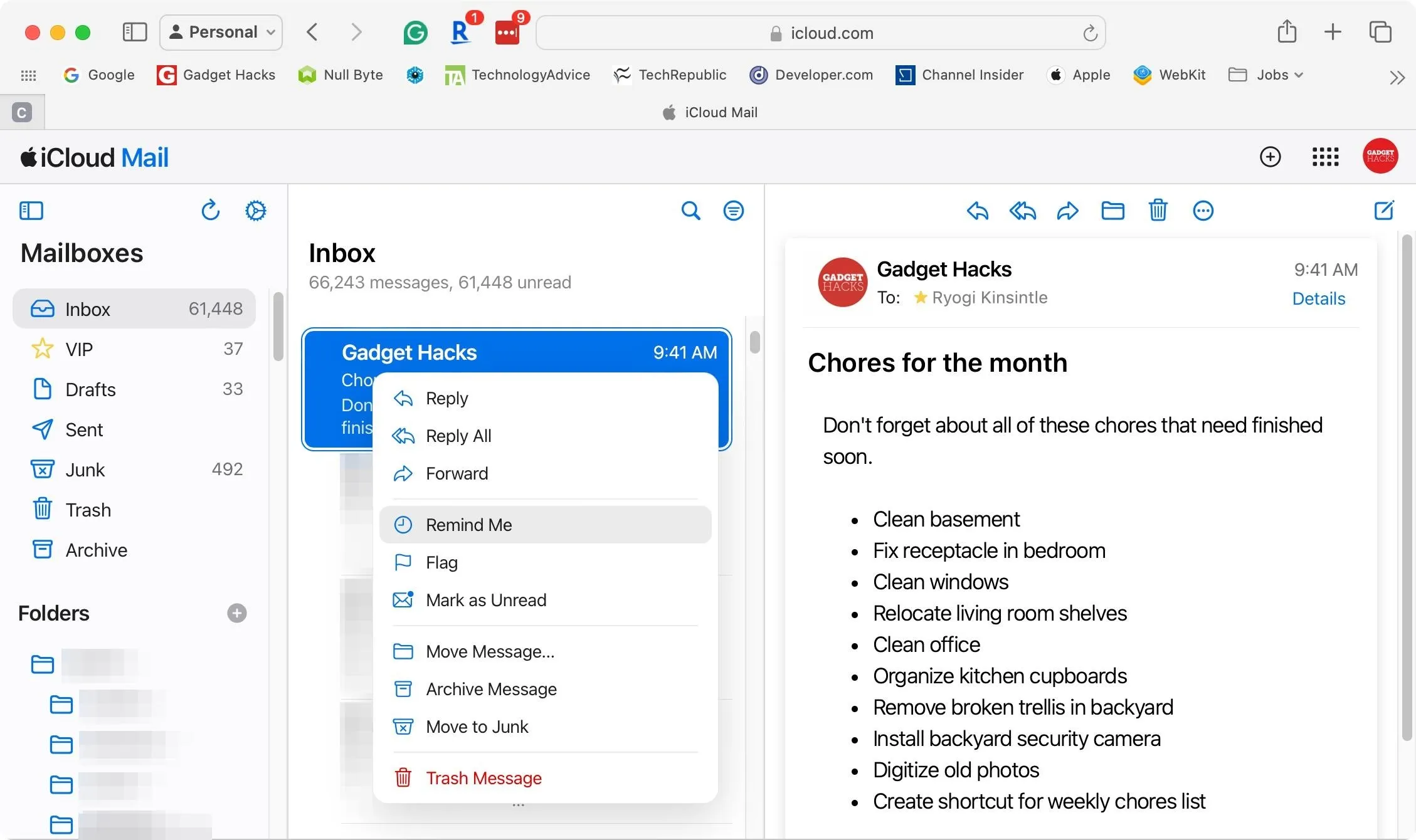Open a new tab with plus icon
Image resolution: width=1416 pixels, height=840 pixels.
point(1333,32)
